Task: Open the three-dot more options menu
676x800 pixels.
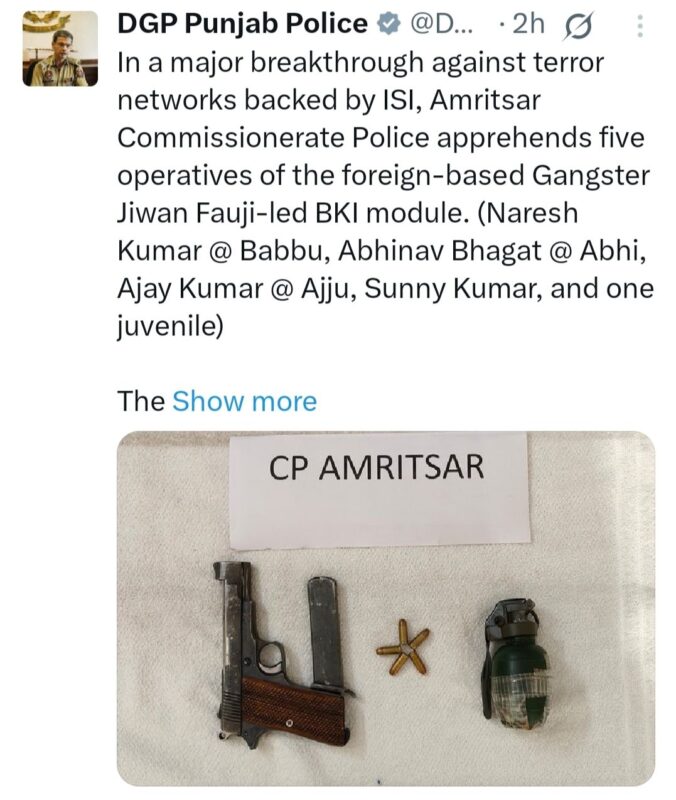Action: click(x=640, y=26)
